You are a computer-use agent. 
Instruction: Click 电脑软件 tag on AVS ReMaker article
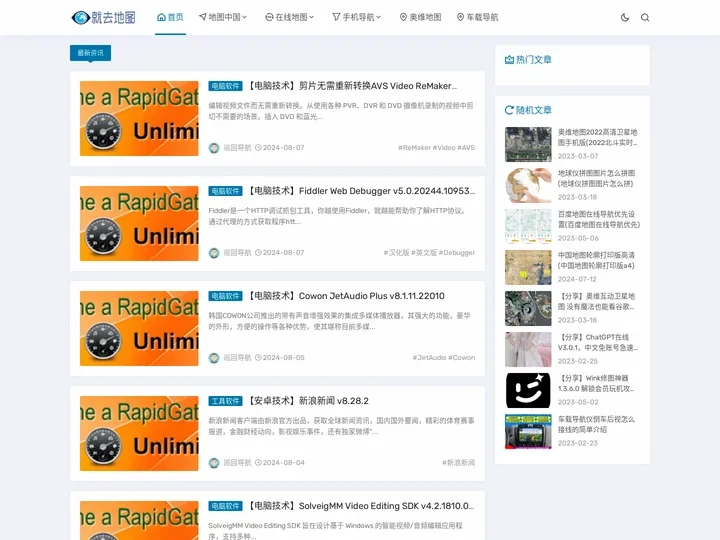[225, 86]
